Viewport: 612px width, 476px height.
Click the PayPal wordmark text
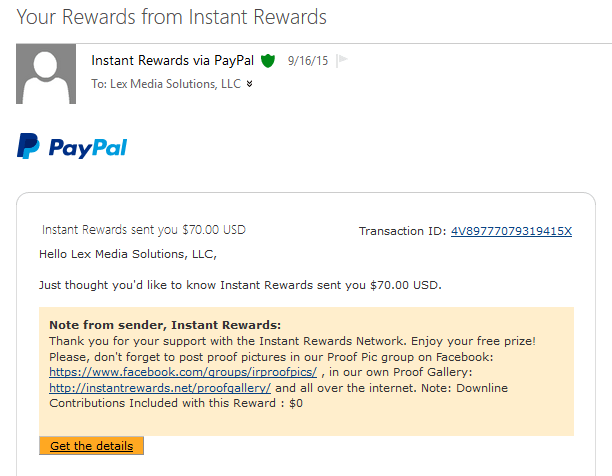[x=88, y=147]
